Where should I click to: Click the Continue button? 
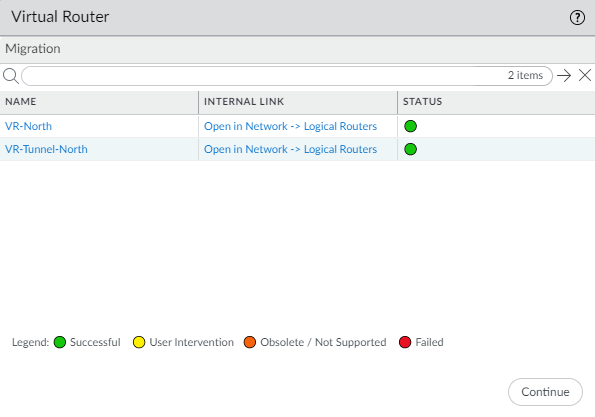point(545,392)
